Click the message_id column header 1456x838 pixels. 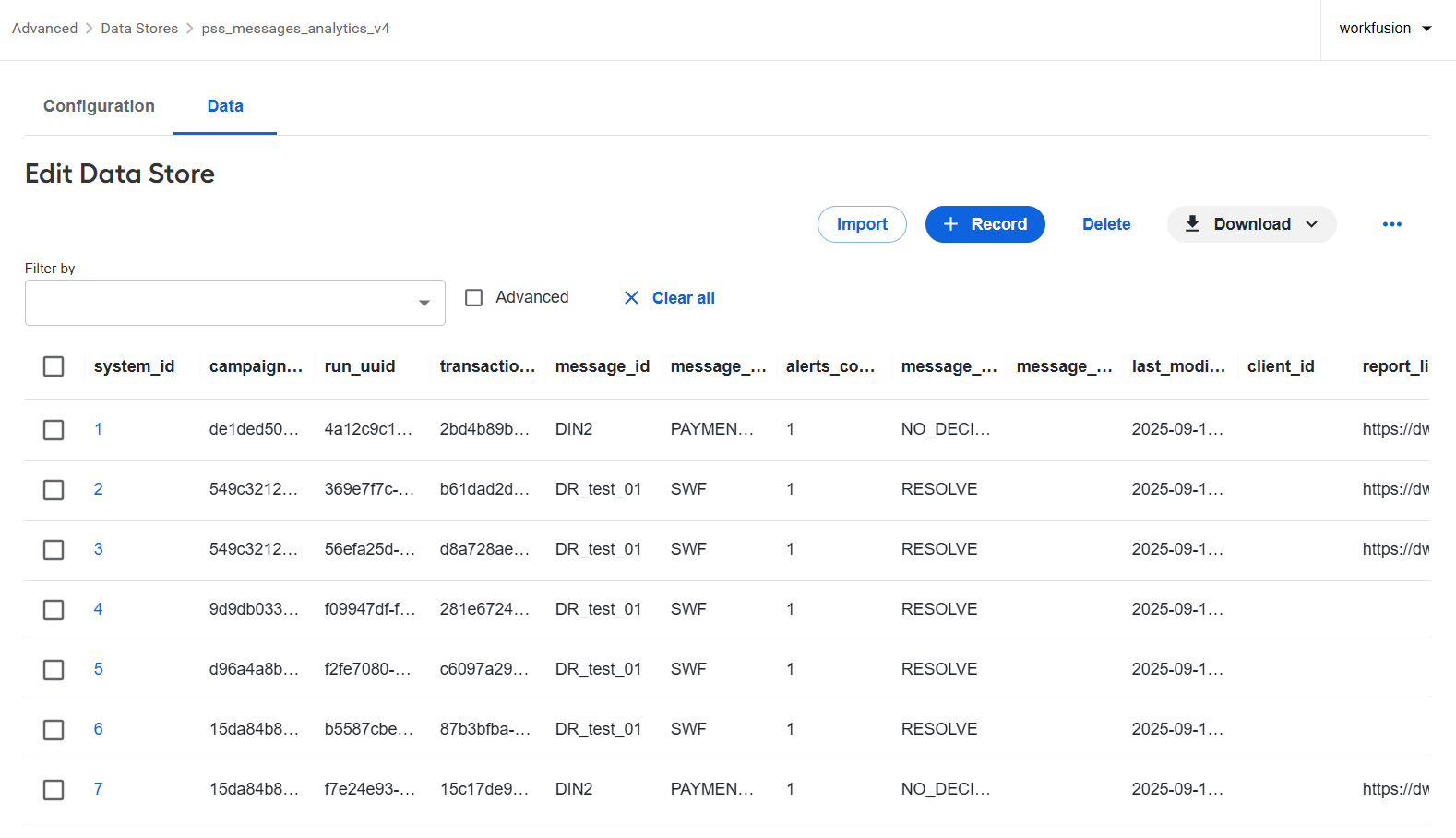603,366
